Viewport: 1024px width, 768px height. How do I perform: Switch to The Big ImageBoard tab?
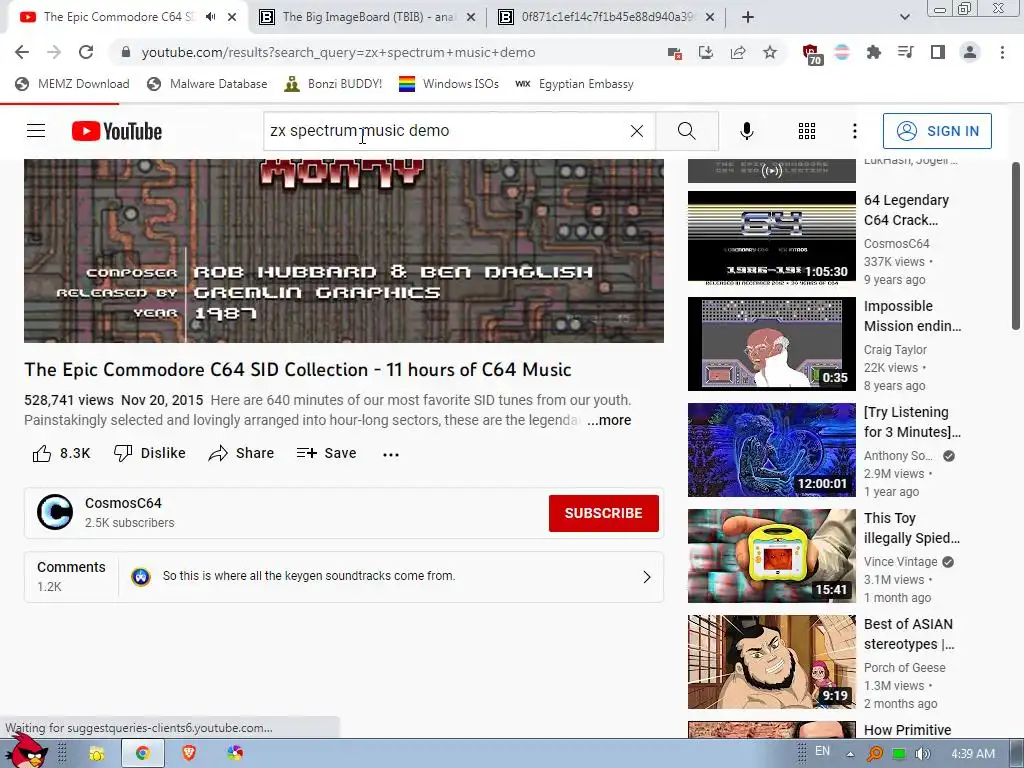click(368, 17)
